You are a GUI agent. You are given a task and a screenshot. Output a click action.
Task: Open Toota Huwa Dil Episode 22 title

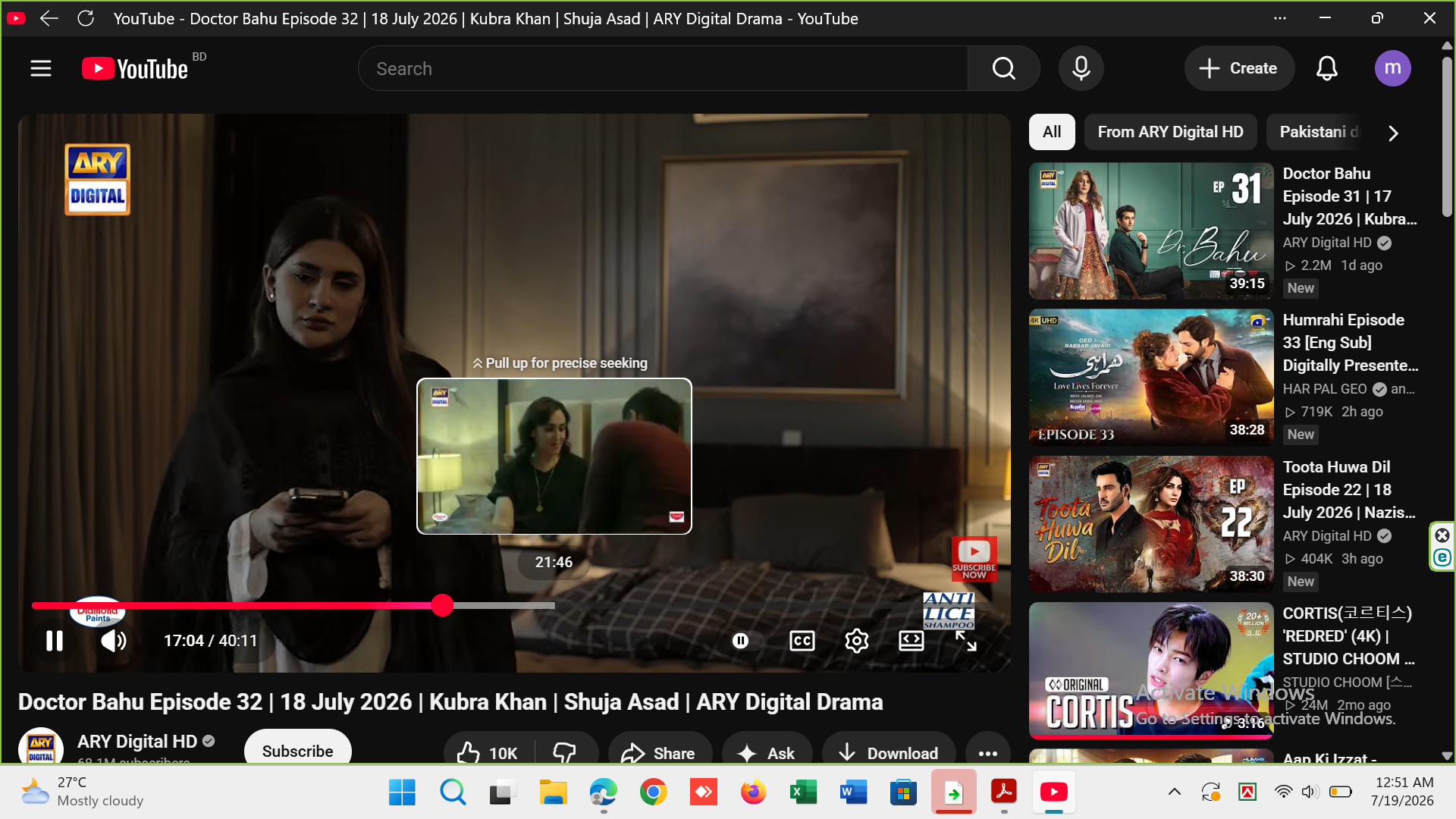point(1349,490)
